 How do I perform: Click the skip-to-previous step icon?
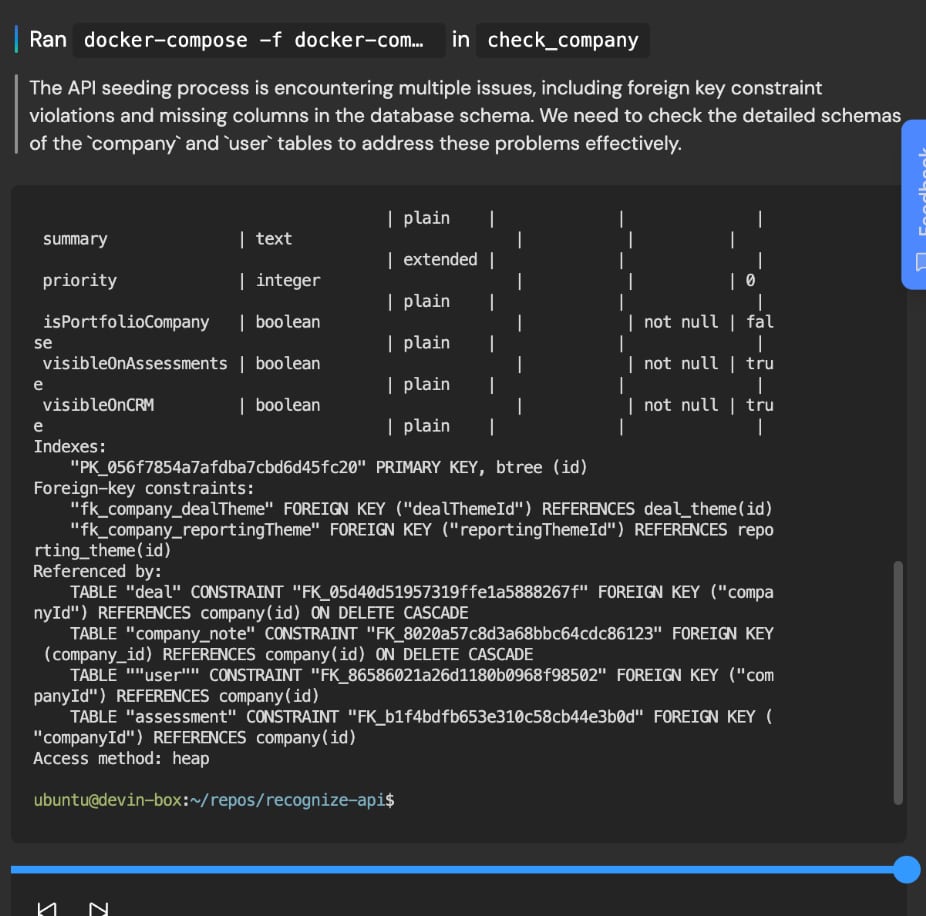pos(46,909)
